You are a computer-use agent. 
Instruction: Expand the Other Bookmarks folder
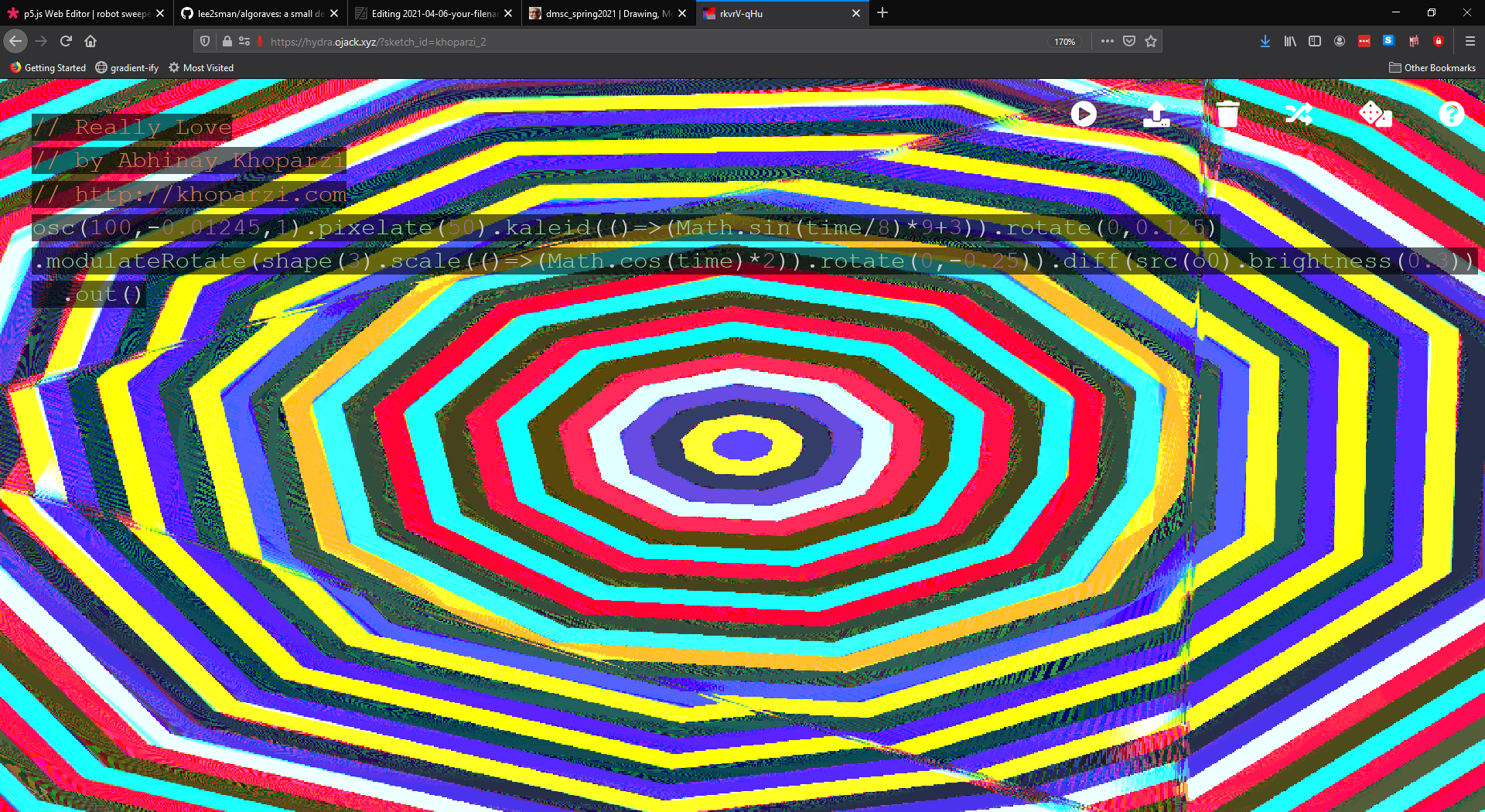pos(1432,68)
